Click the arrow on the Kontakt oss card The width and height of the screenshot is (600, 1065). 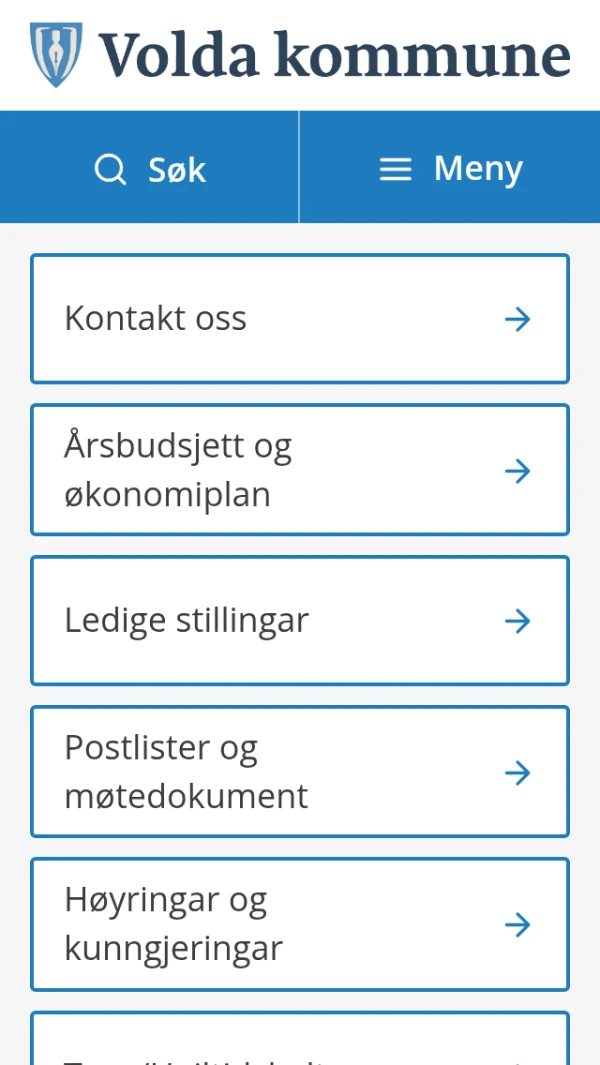tap(517, 318)
